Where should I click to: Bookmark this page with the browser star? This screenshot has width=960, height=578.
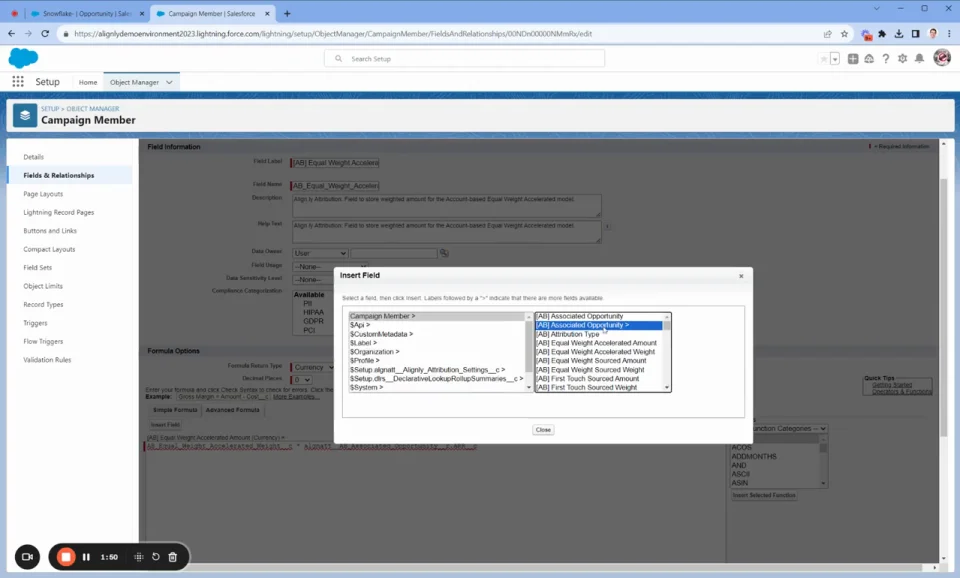point(844,34)
